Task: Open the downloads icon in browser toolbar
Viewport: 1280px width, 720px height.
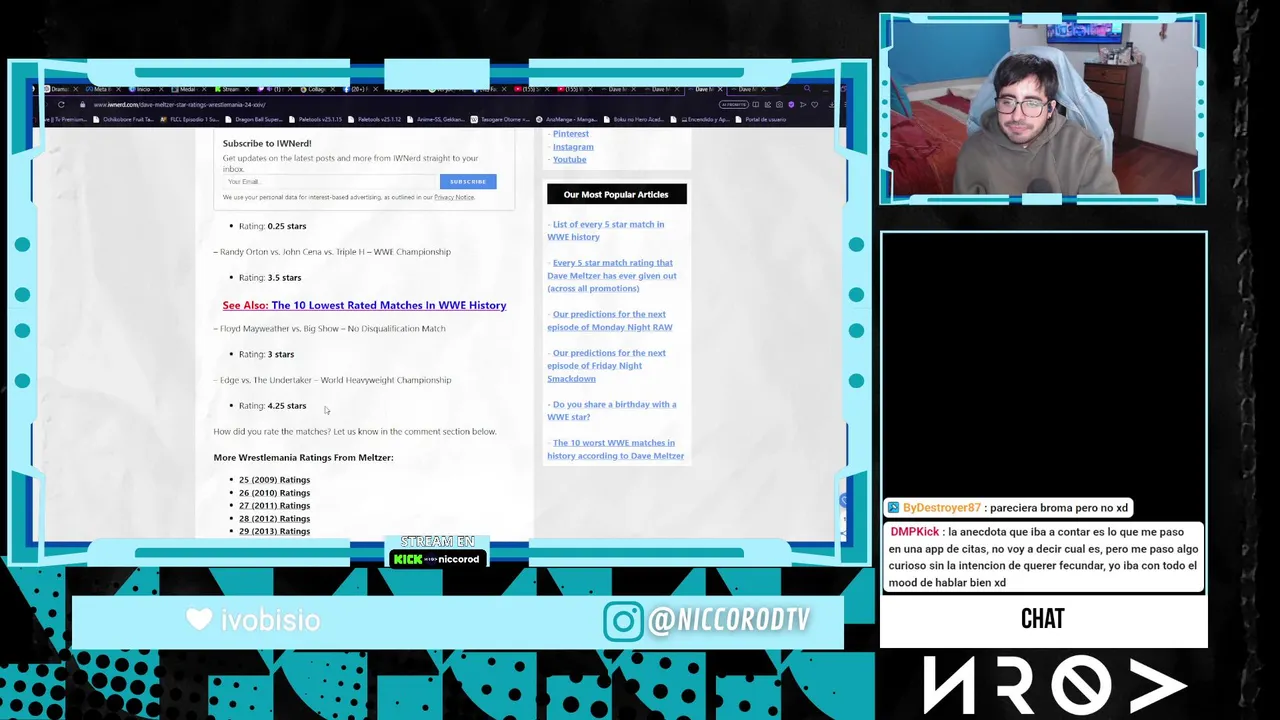Action: [832, 105]
